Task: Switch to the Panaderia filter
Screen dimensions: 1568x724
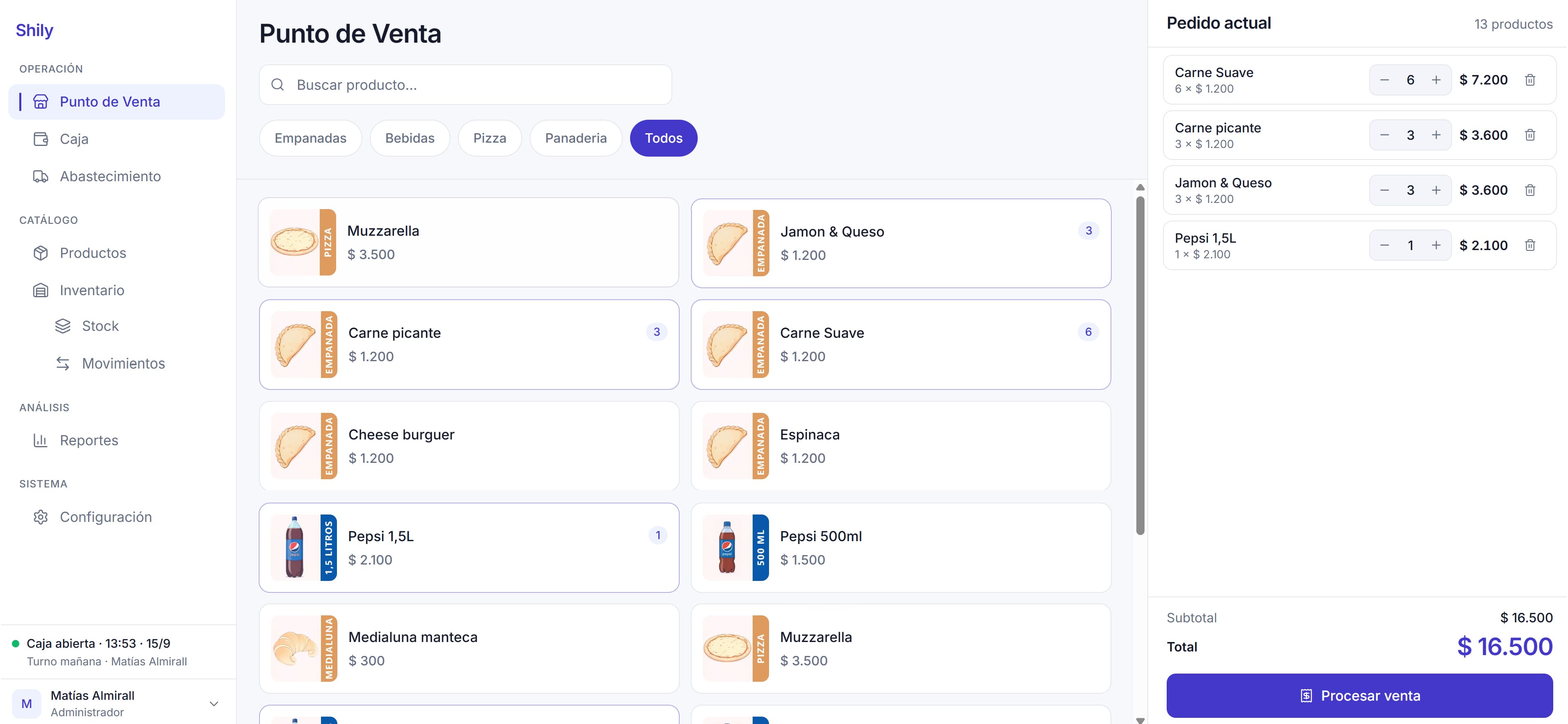Action: 575,138
